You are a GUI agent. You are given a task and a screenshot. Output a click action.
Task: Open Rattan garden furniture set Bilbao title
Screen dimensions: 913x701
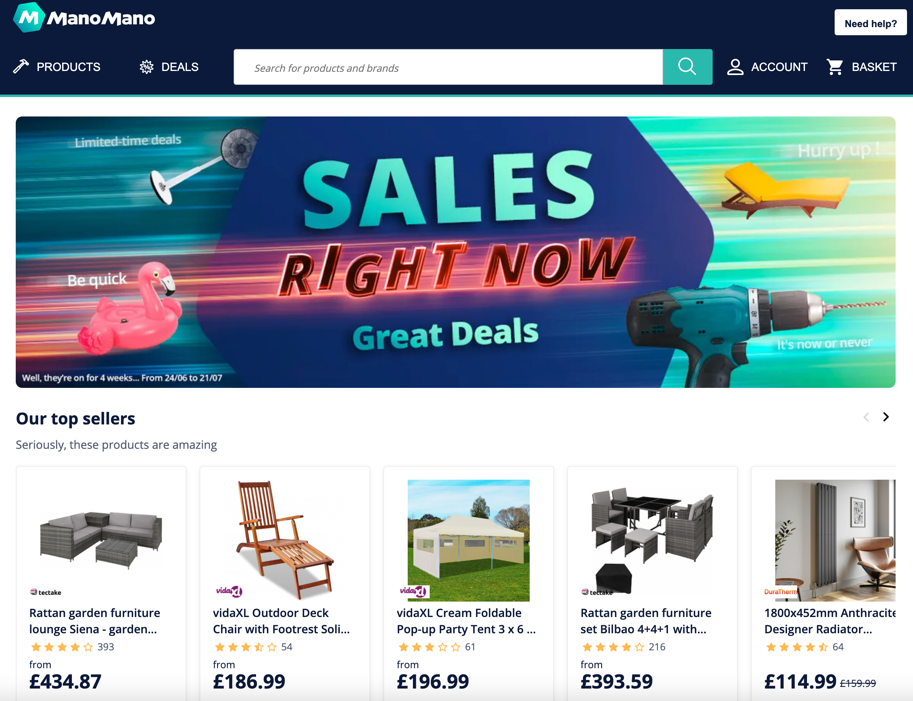646,621
